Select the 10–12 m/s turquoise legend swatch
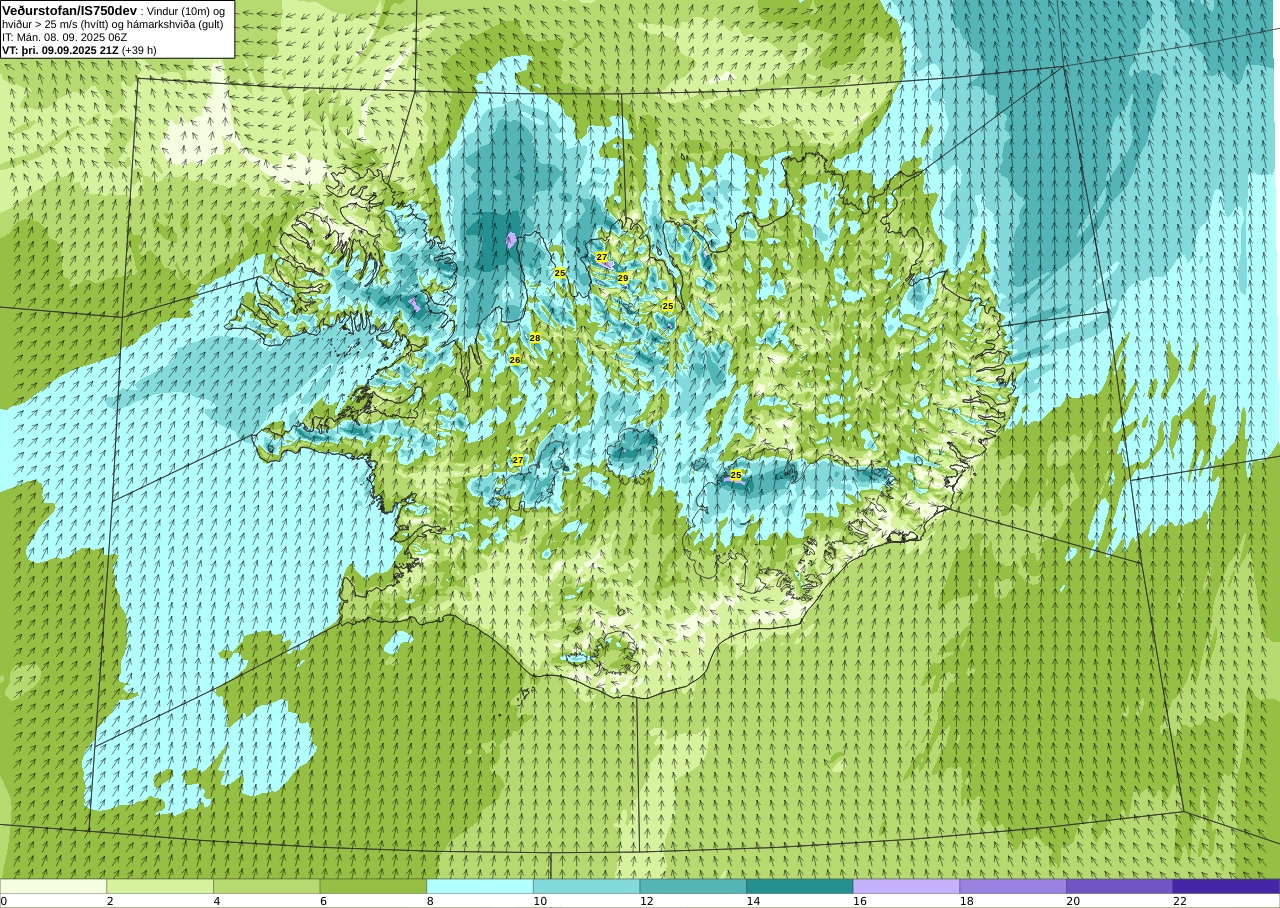 coord(586,886)
